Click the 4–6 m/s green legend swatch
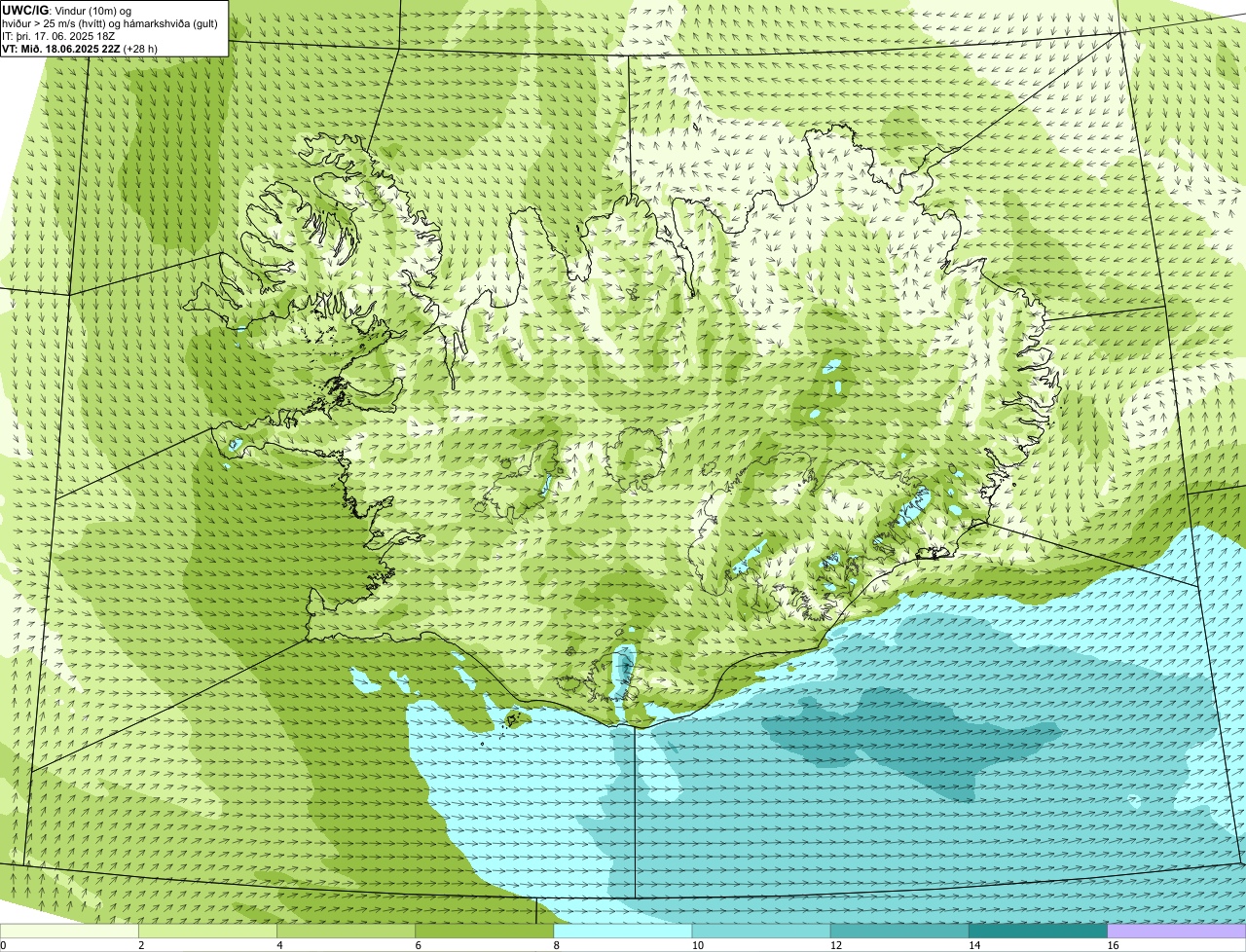The width and height of the screenshot is (1246, 952). pyautogui.click(x=346, y=931)
